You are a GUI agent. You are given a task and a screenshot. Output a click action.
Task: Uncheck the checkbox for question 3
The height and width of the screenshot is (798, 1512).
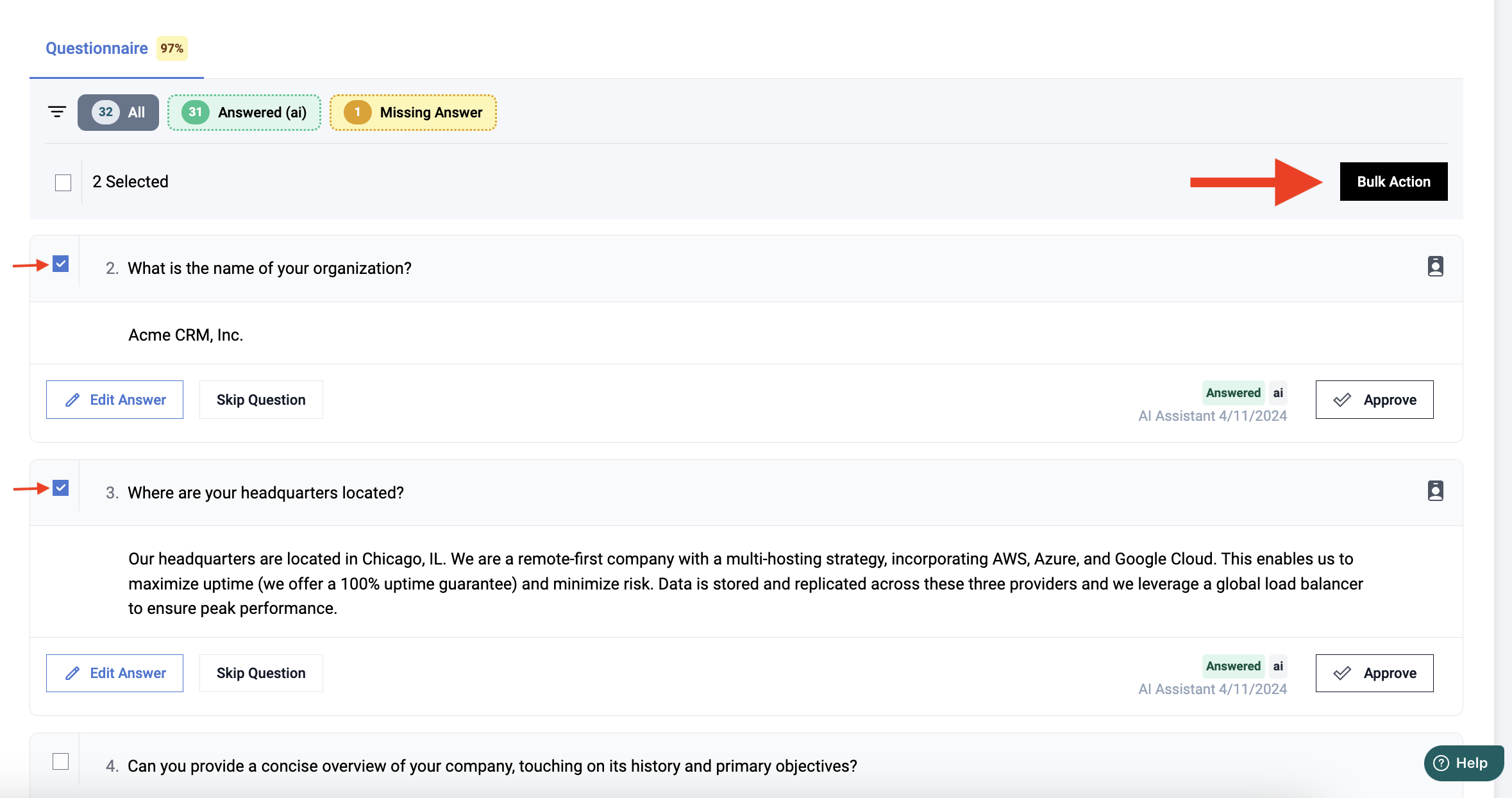[x=61, y=488]
